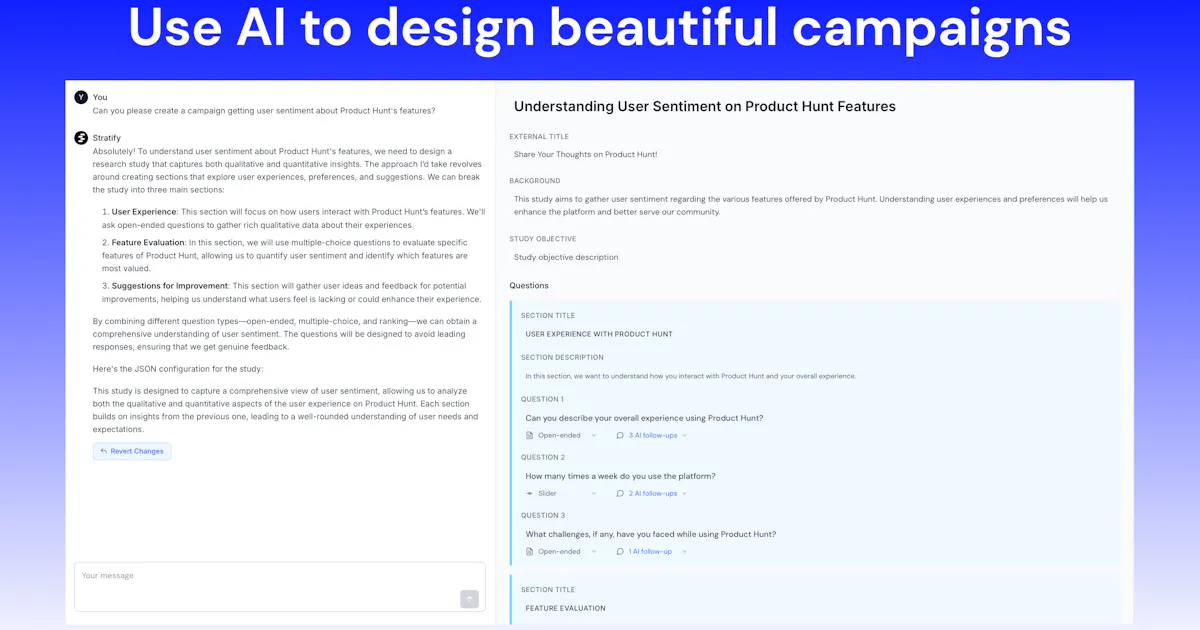Click the section description starting In this section
Viewport: 1200px width, 630px height.
point(690,376)
